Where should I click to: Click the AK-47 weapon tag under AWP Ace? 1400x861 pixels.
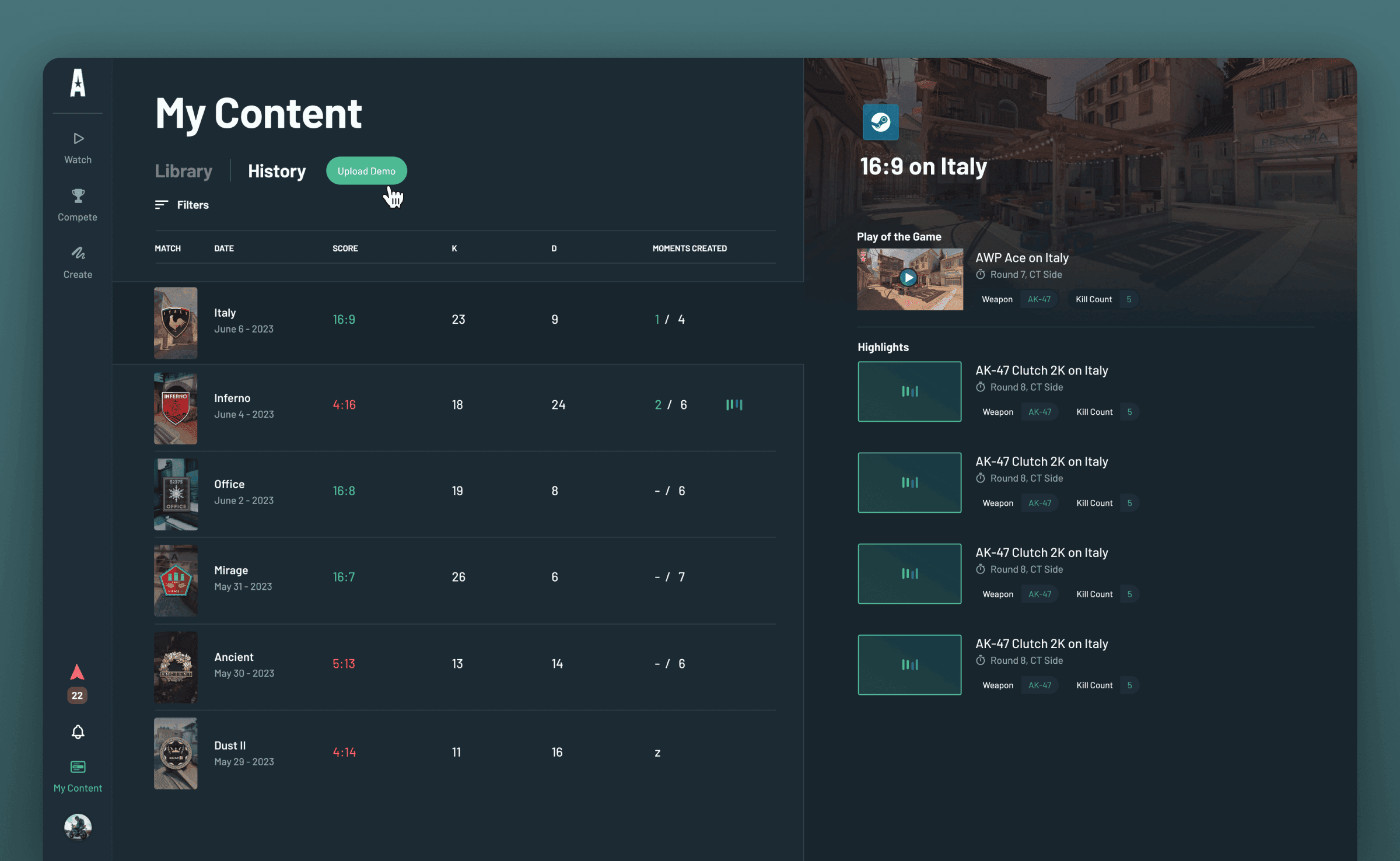pyautogui.click(x=1039, y=299)
